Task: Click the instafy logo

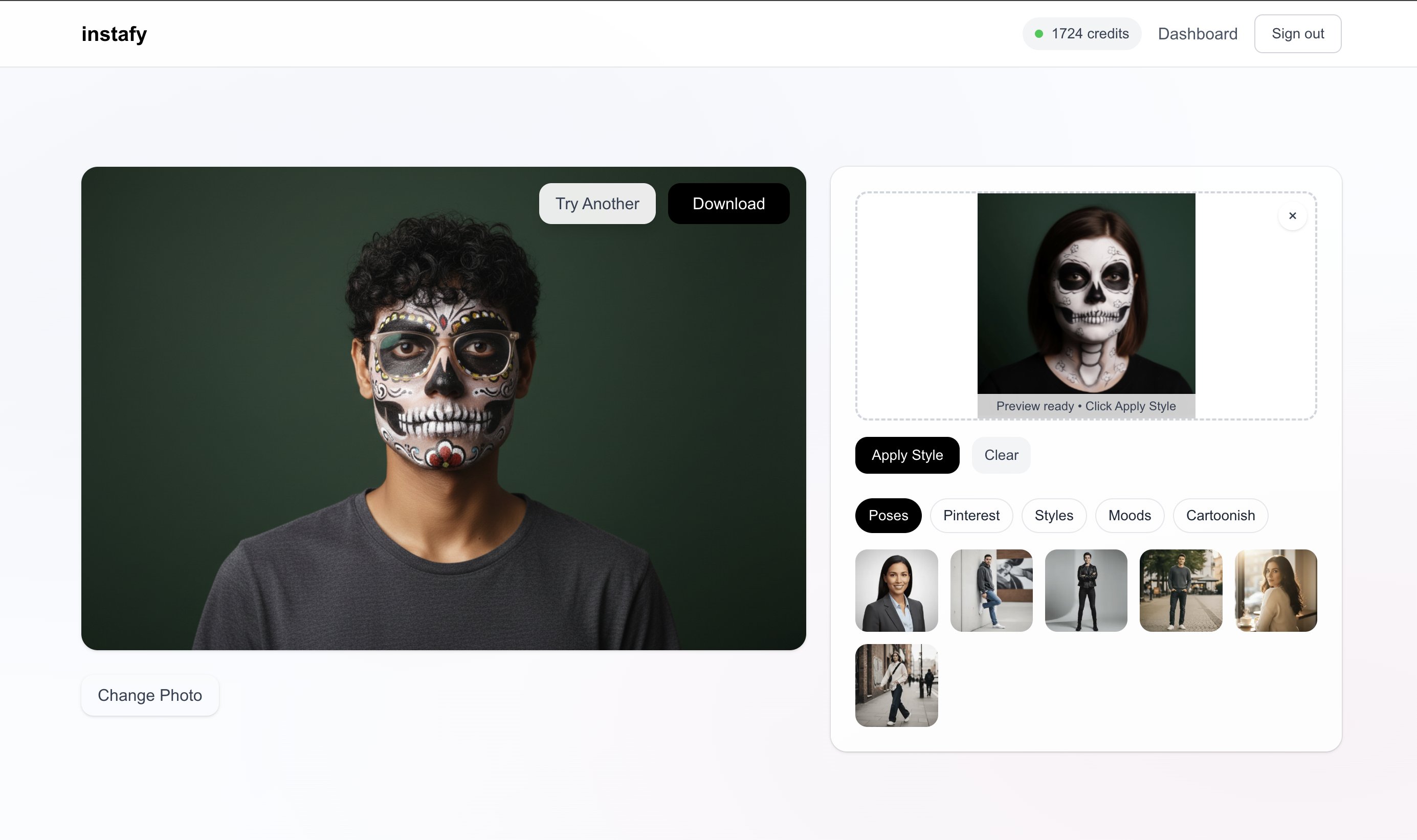Action: click(x=114, y=34)
